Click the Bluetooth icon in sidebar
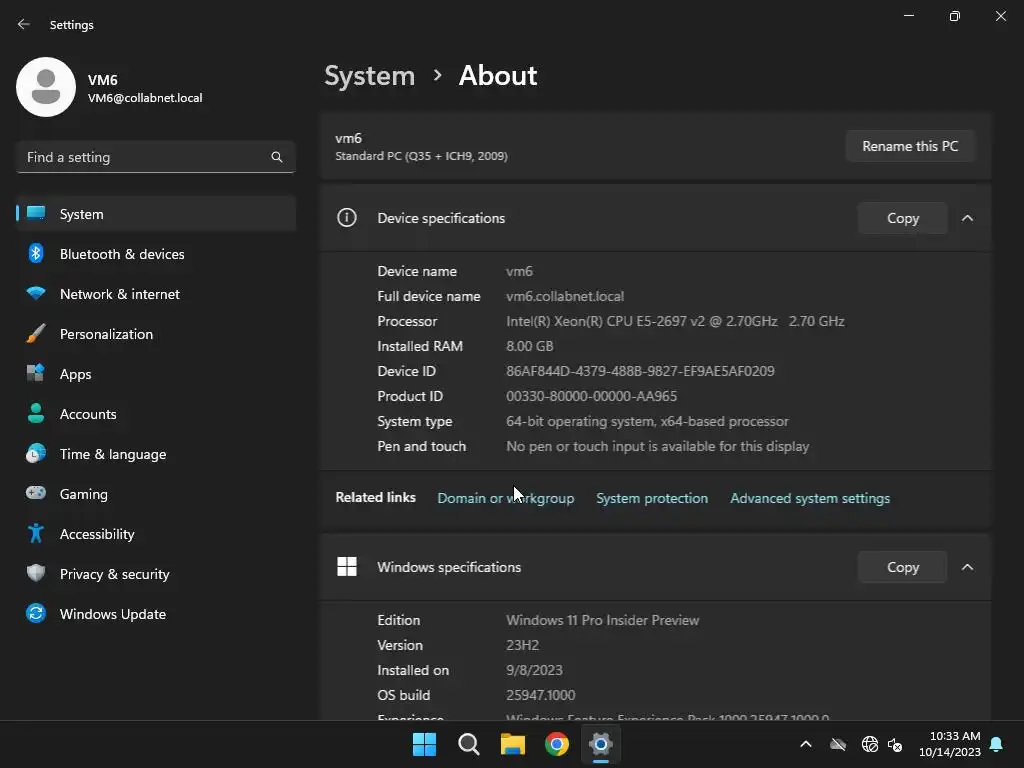1024x768 pixels. click(x=36, y=253)
